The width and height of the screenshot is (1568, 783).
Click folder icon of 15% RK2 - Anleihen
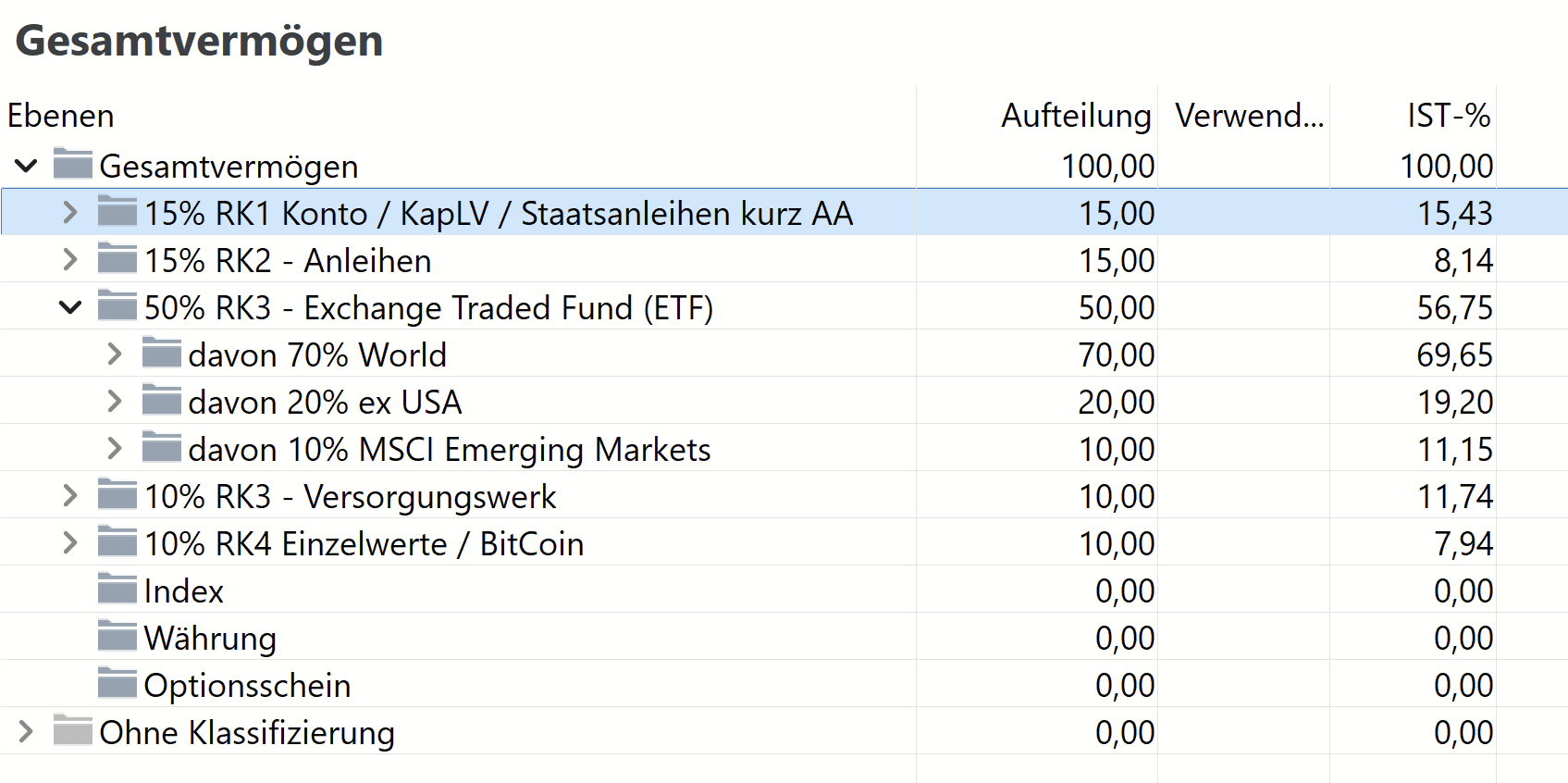[x=117, y=259]
